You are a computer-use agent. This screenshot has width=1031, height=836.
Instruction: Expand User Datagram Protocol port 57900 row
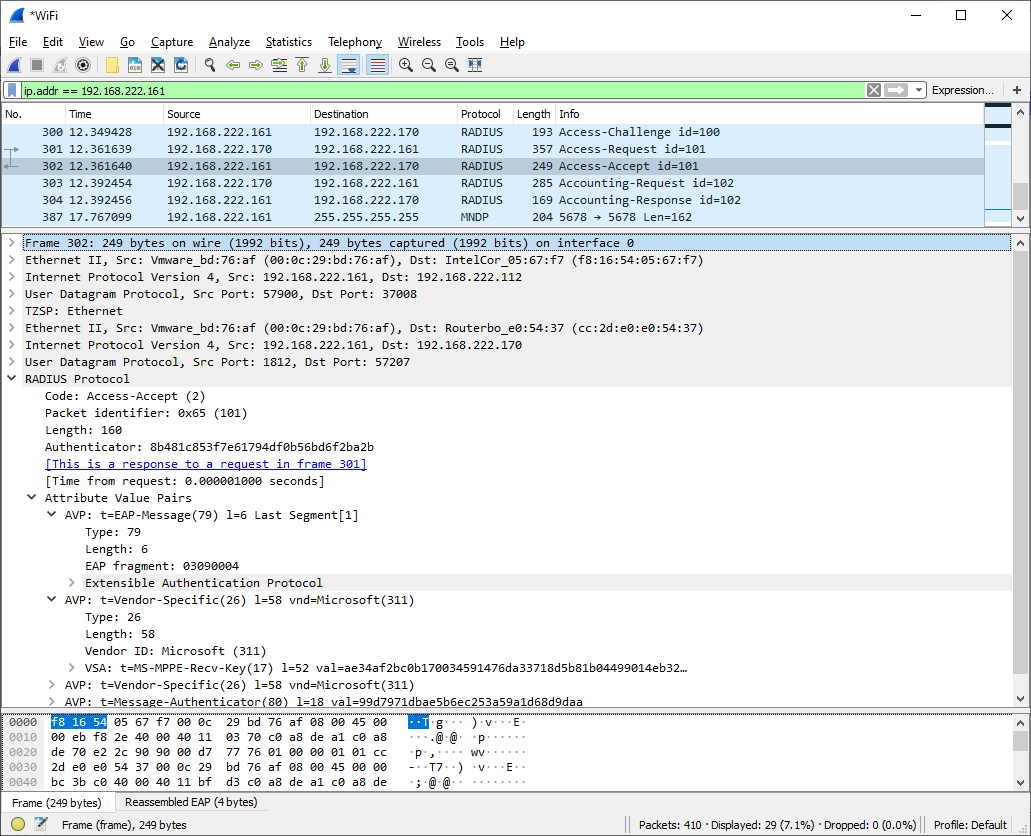[11, 294]
